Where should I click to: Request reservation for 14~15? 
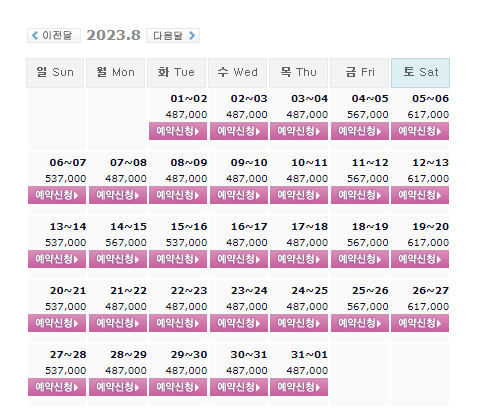(x=118, y=259)
